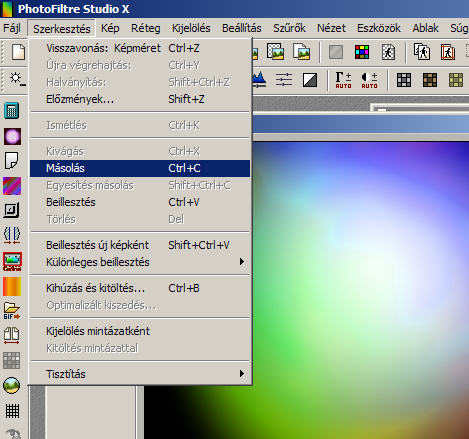
Task: Open the Szűrők menu
Action: click(289, 28)
